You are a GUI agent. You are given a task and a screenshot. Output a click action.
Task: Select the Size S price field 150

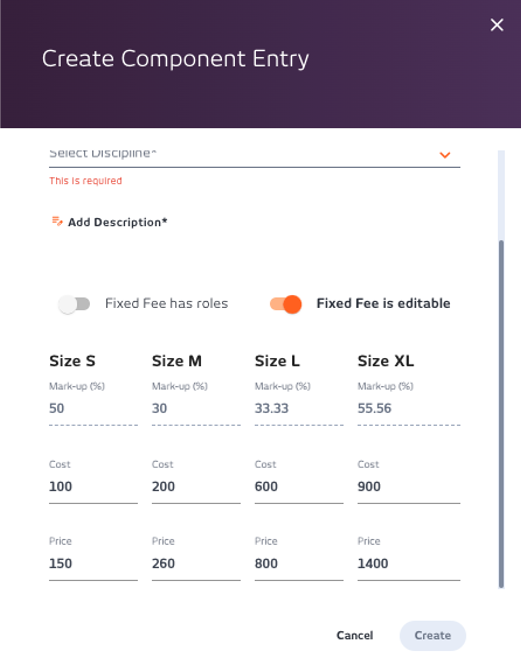[93, 563]
